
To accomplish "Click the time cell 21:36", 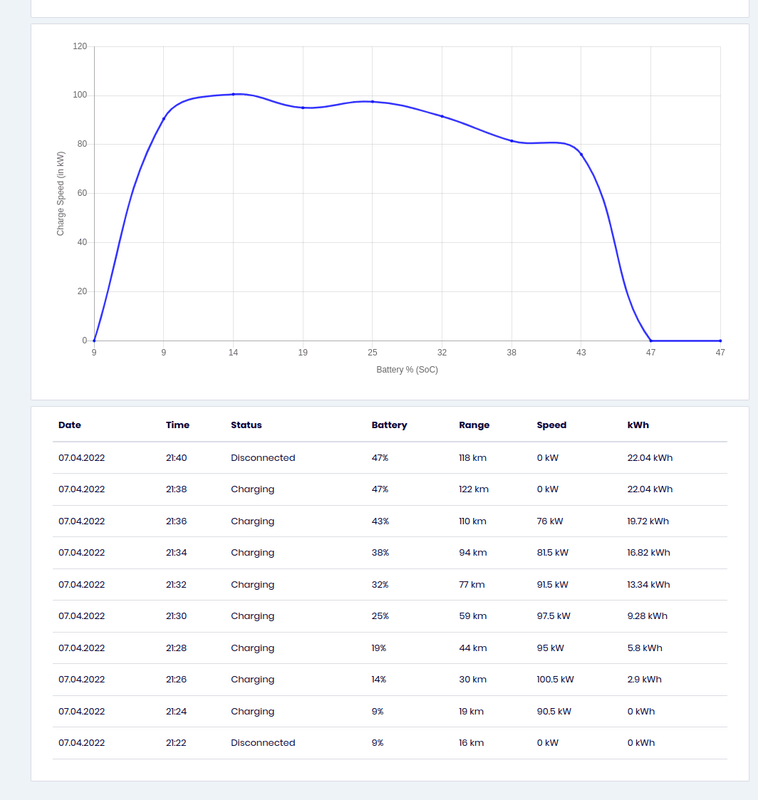I will coord(176,521).
